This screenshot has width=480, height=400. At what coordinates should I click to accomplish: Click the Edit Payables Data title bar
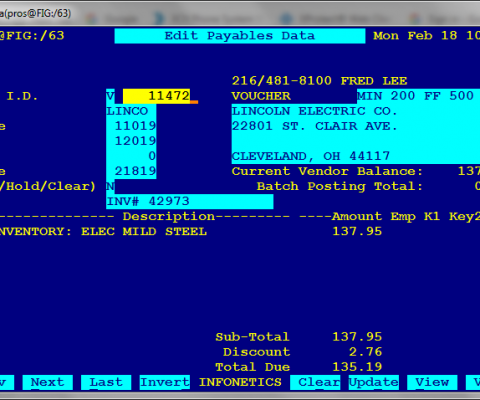(x=240, y=36)
